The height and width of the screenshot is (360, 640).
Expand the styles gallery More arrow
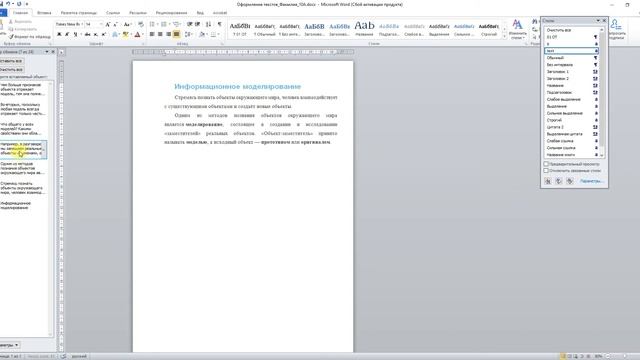click(x=504, y=36)
